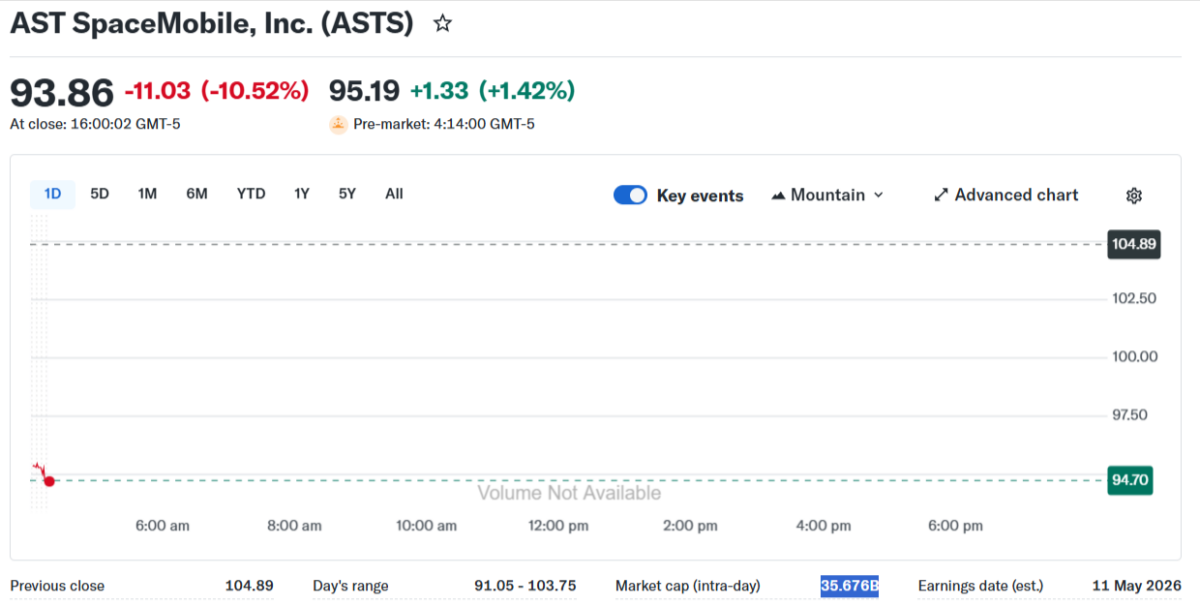View the YTD performance tab

pos(251,194)
